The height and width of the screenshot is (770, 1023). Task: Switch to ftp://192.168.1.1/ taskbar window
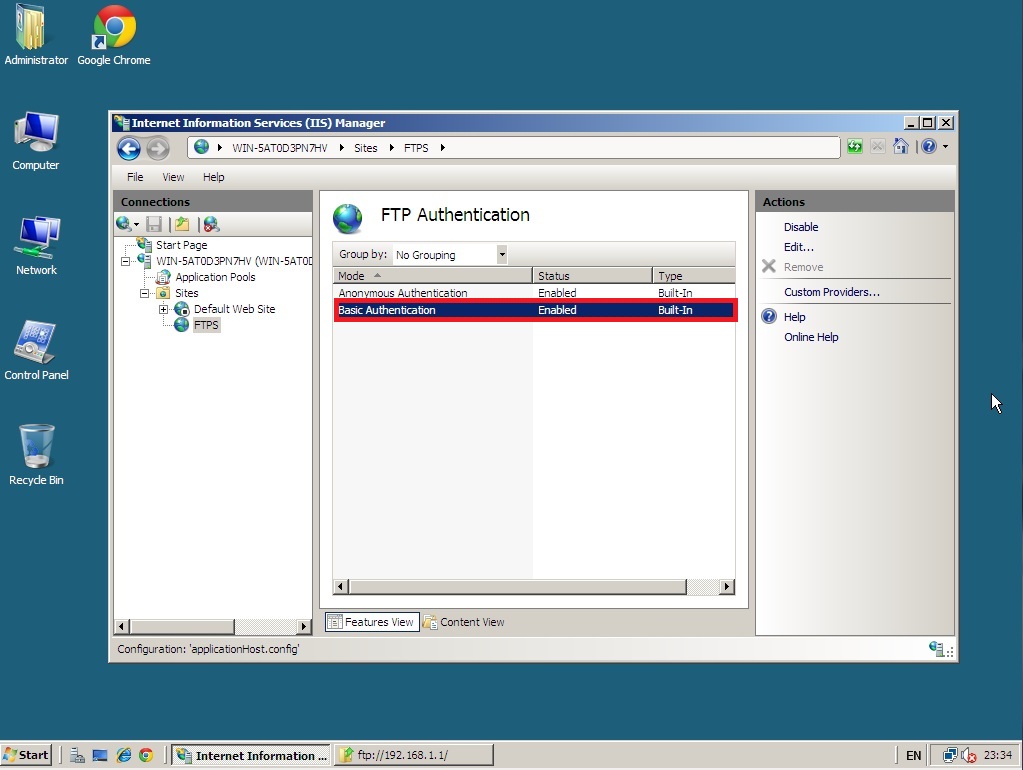[414, 755]
